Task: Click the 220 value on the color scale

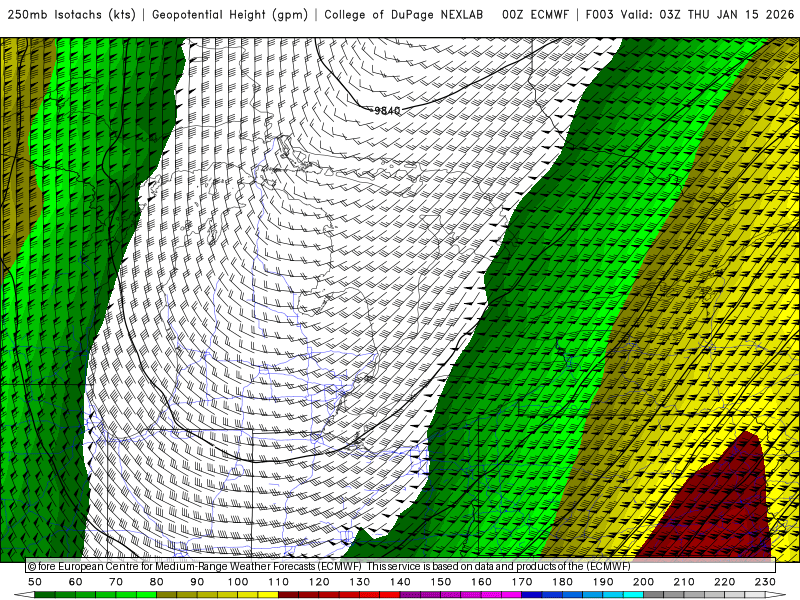Action: (x=724, y=582)
